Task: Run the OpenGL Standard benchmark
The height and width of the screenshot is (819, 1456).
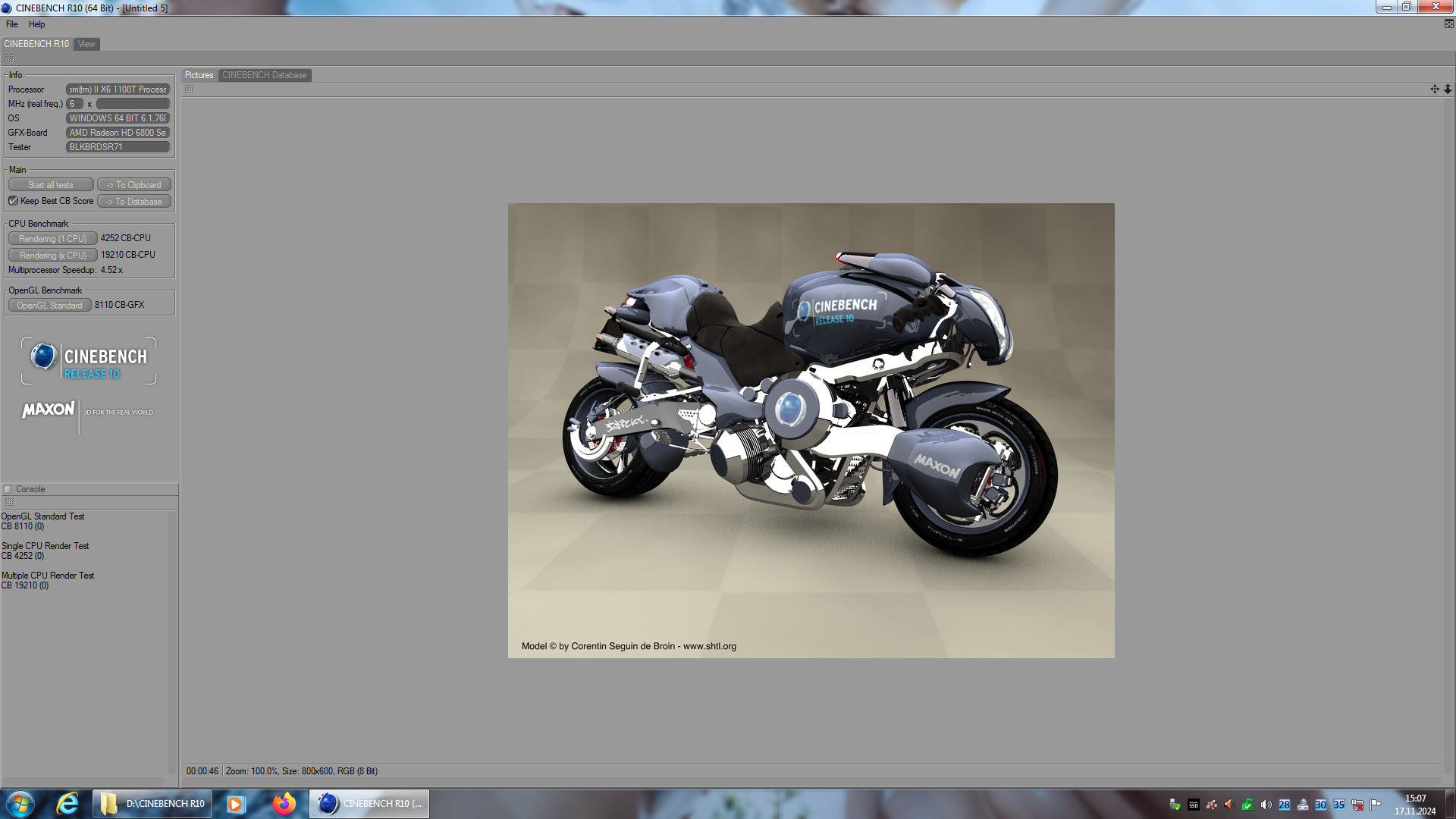Action: (x=49, y=306)
